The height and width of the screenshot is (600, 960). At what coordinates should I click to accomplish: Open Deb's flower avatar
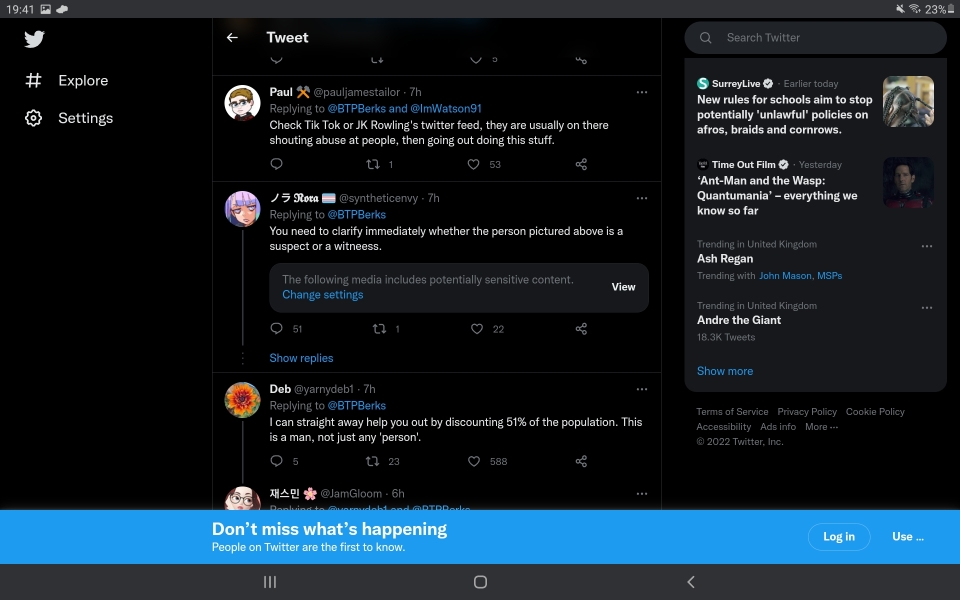pos(242,400)
